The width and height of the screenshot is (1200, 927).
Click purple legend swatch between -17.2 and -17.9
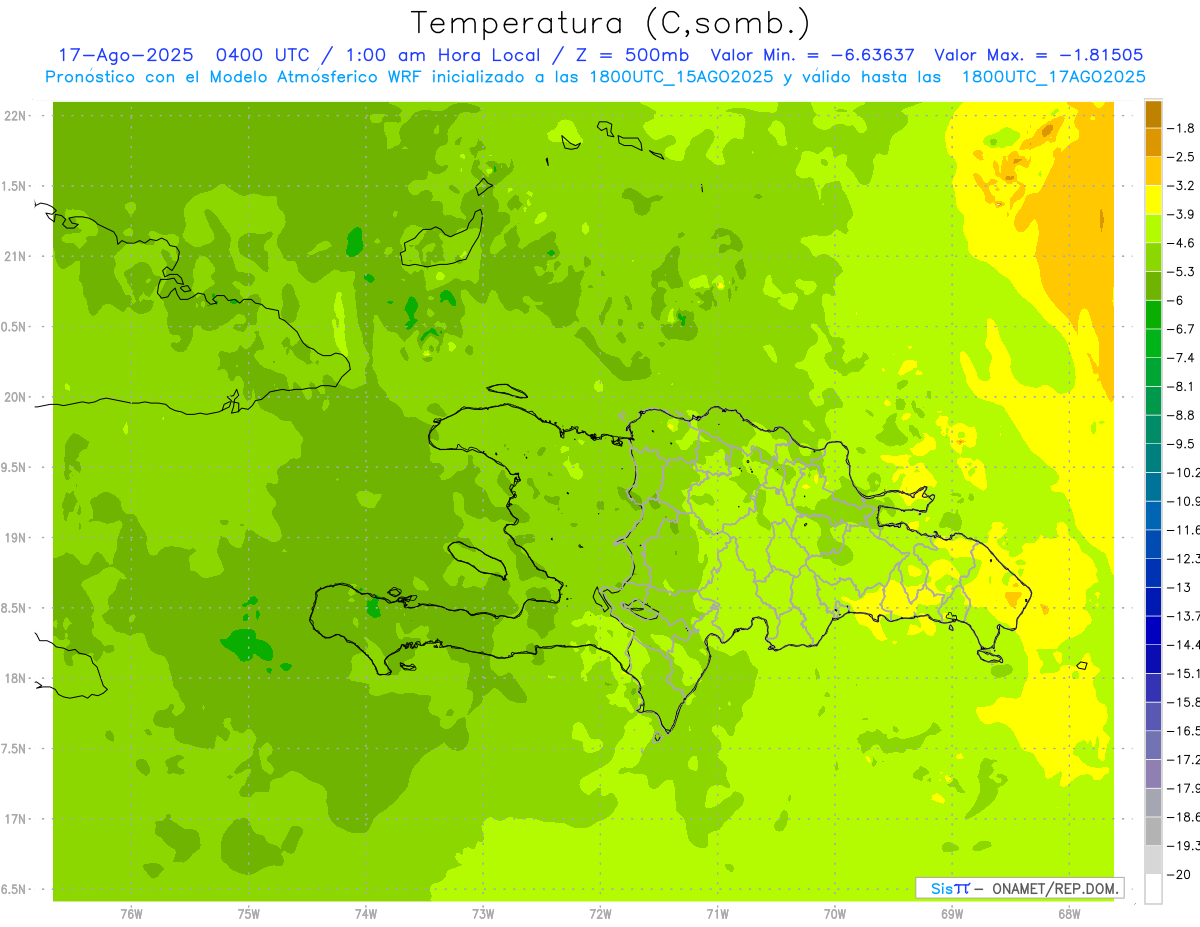coord(1154,774)
